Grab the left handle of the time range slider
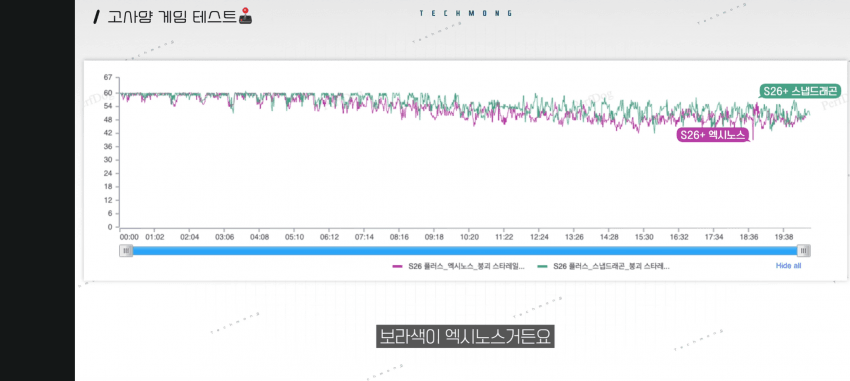Viewport: 850px width, 381px height. (126, 250)
